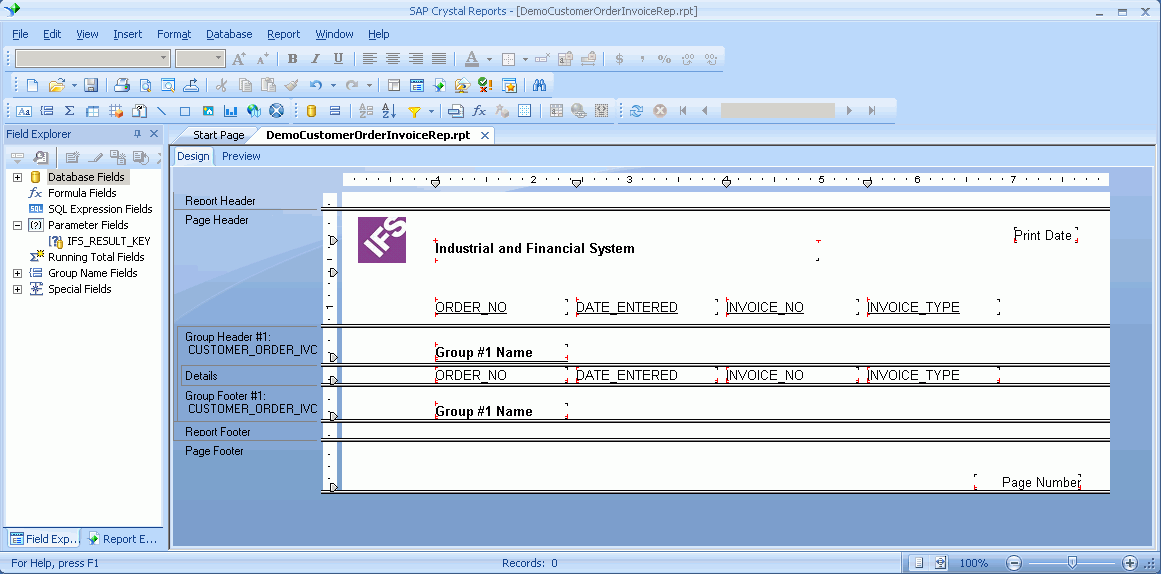1161x574 pixels.
Task: Select the Page Number field object
Action: [x=1027, y=482]
